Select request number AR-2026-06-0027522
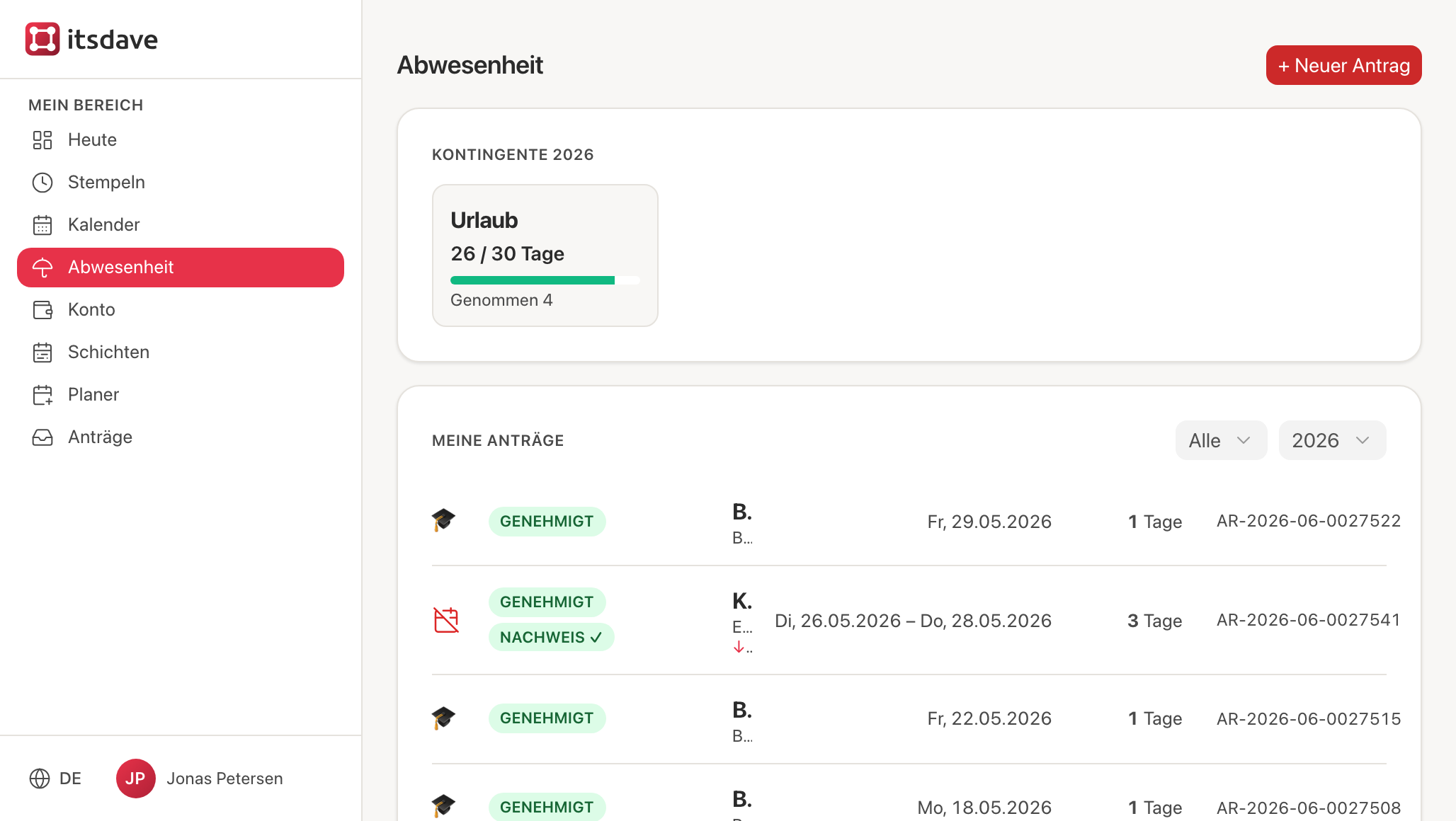 click(1309, 521)
